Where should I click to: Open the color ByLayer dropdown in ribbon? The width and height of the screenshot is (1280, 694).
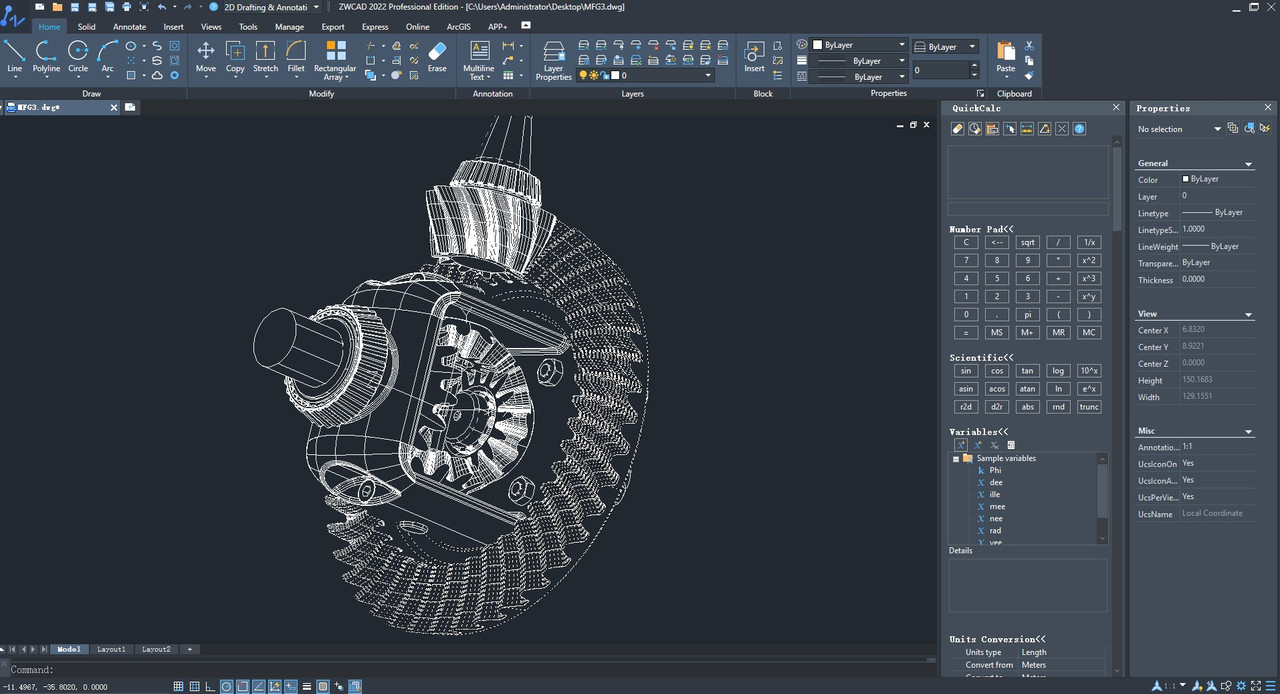point(859,45)
